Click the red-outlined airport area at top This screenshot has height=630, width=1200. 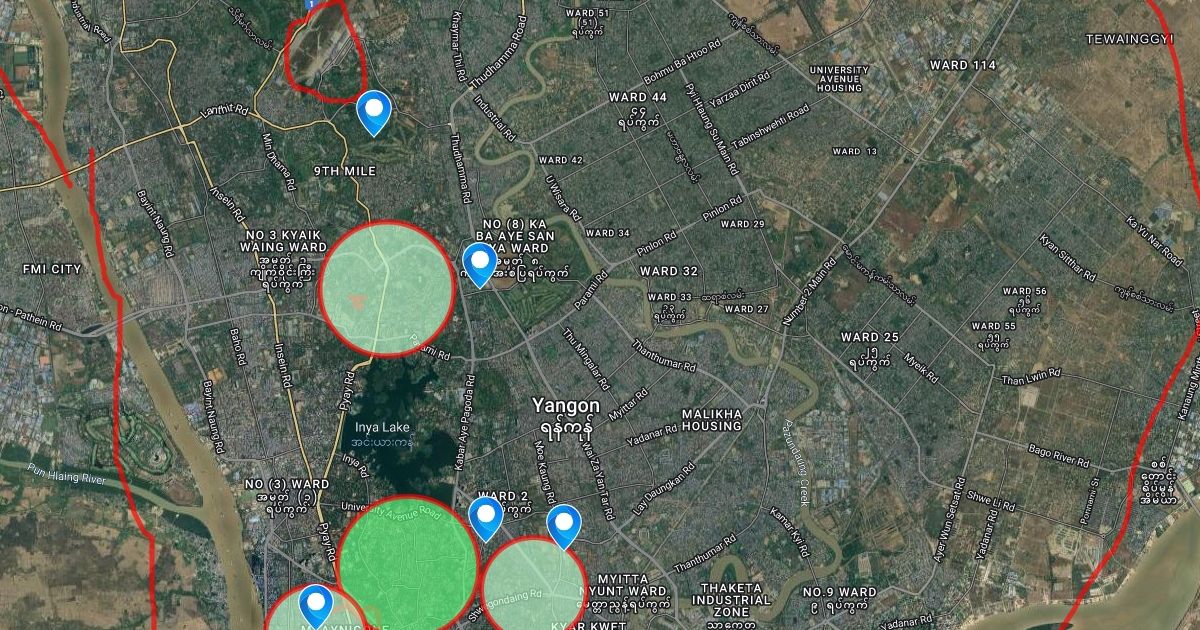[x=324, y=50]
